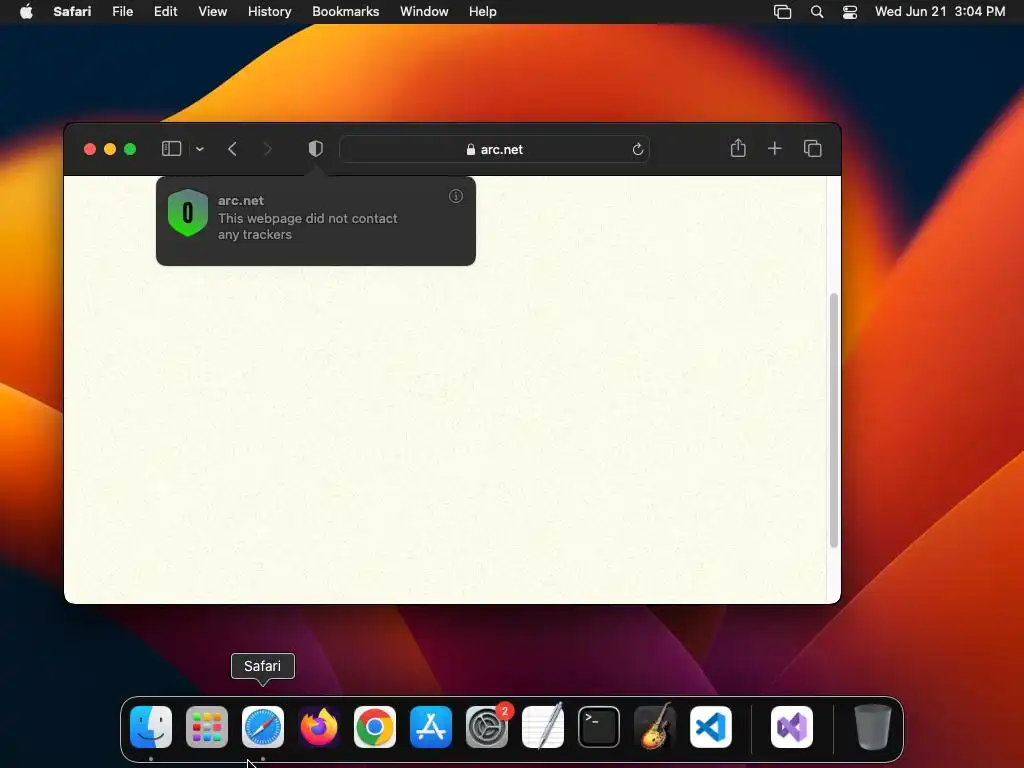Screen dimensions: 1024x768
Task: Open App Store from the Dock
Action: [431, 727]
